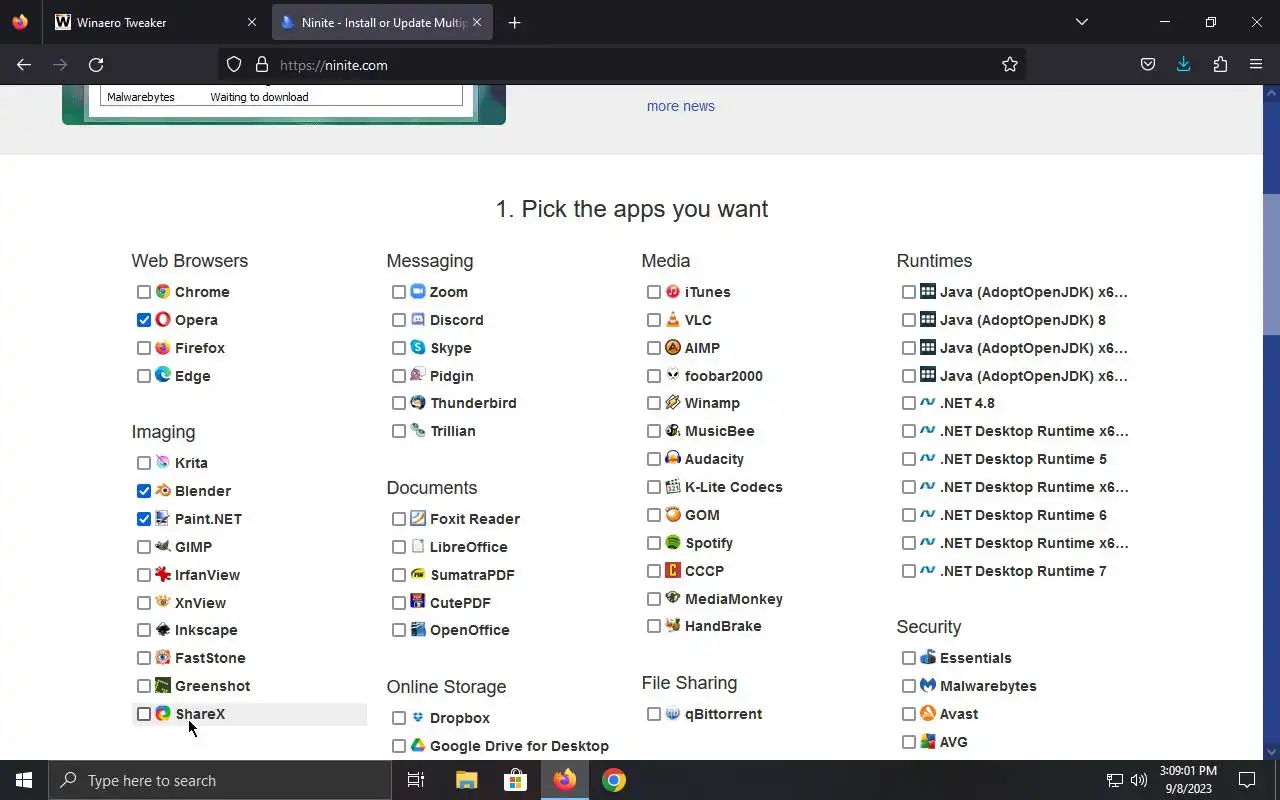
Task: Bookmark this page with the star icon
Action: [1010, 65]
